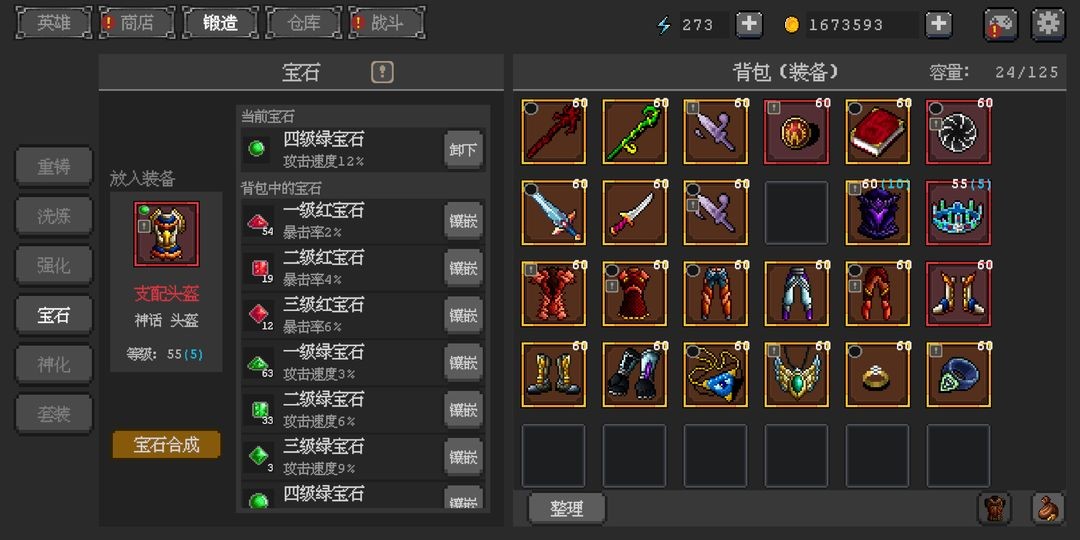Screen dimensions: 1080x540
Task: Switch backpack to armor category icon
Action: (995, 508)
